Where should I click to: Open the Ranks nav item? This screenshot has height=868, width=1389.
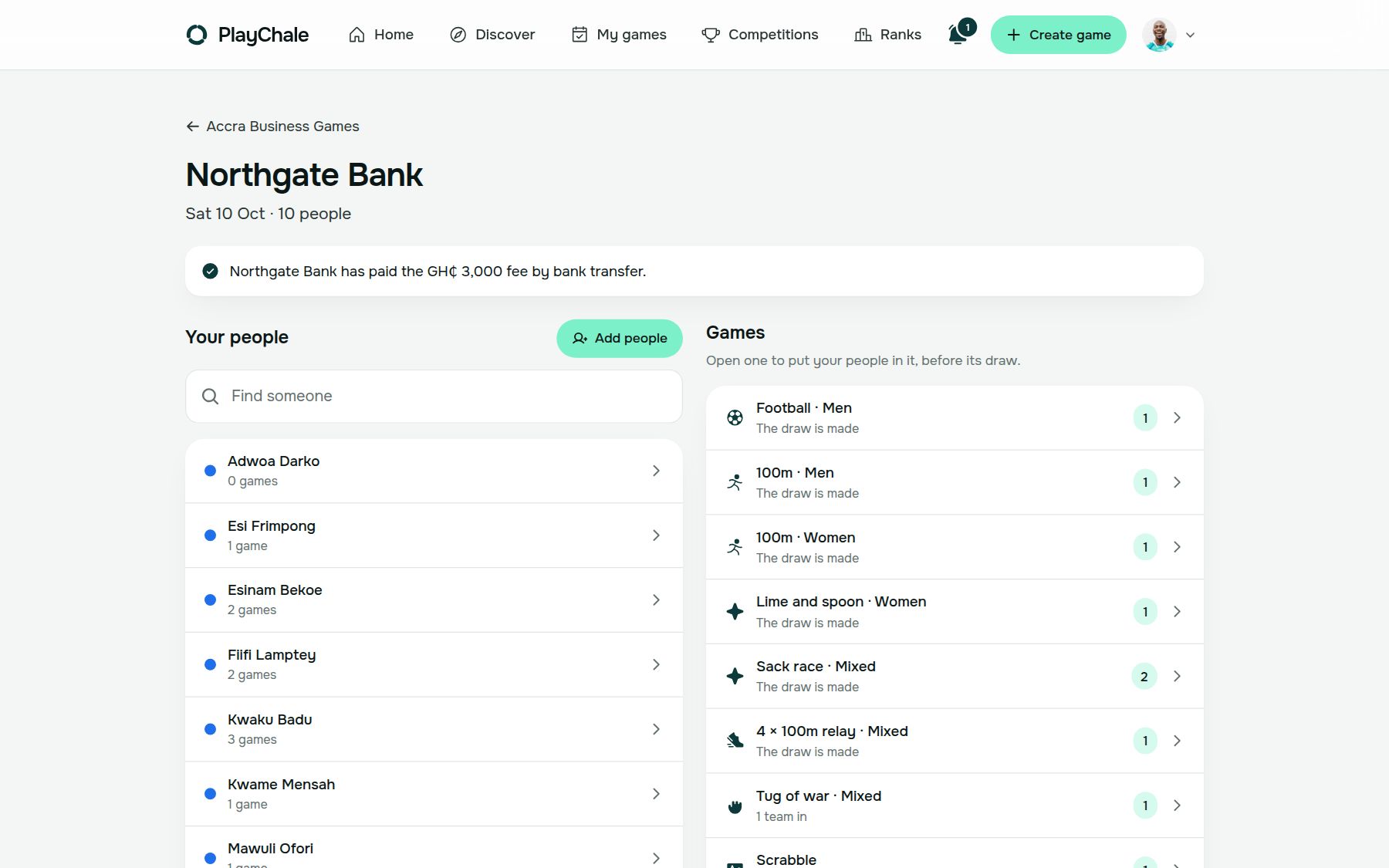tap(887, 35)
